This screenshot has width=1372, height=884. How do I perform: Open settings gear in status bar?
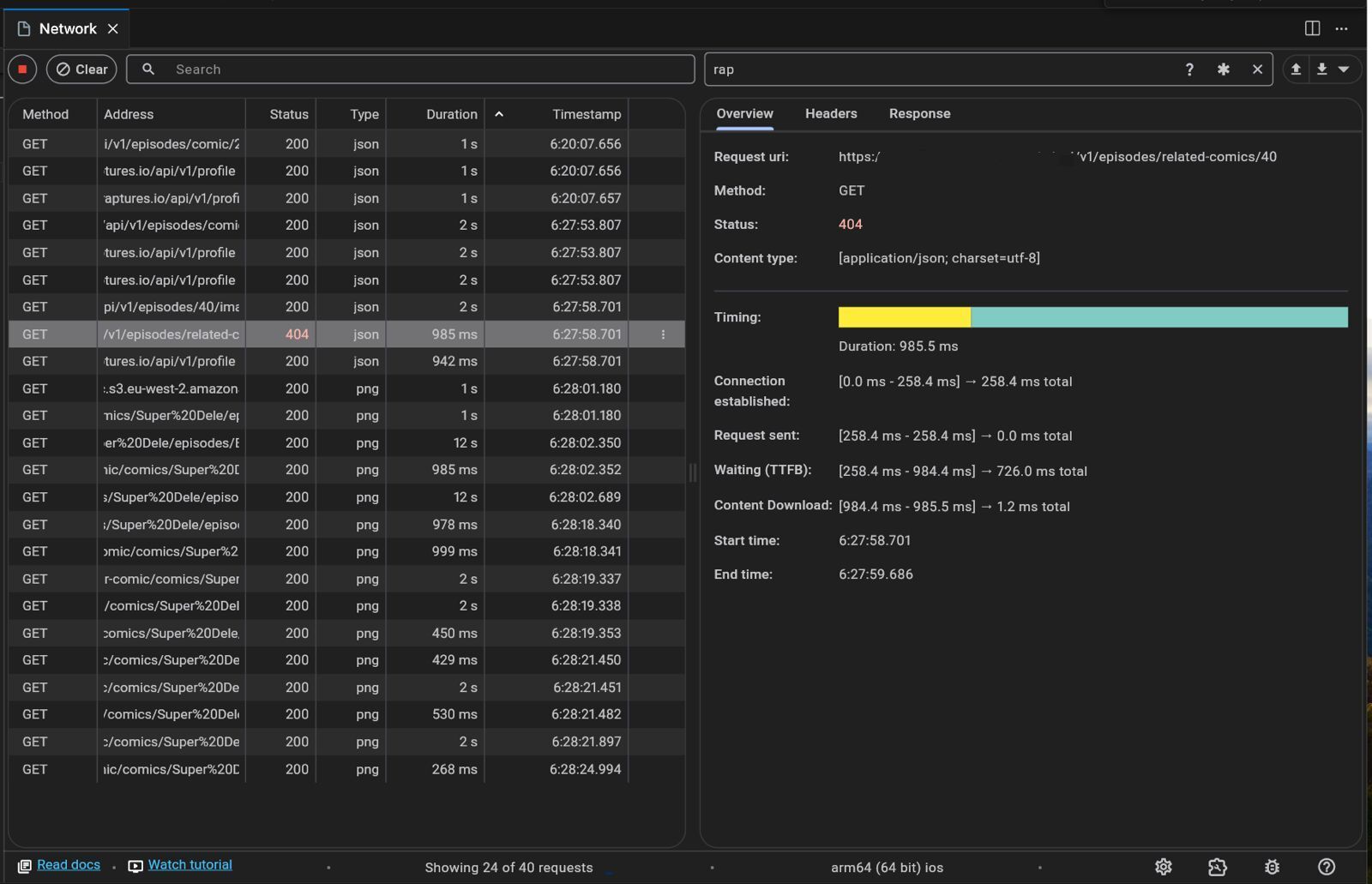1163,867
